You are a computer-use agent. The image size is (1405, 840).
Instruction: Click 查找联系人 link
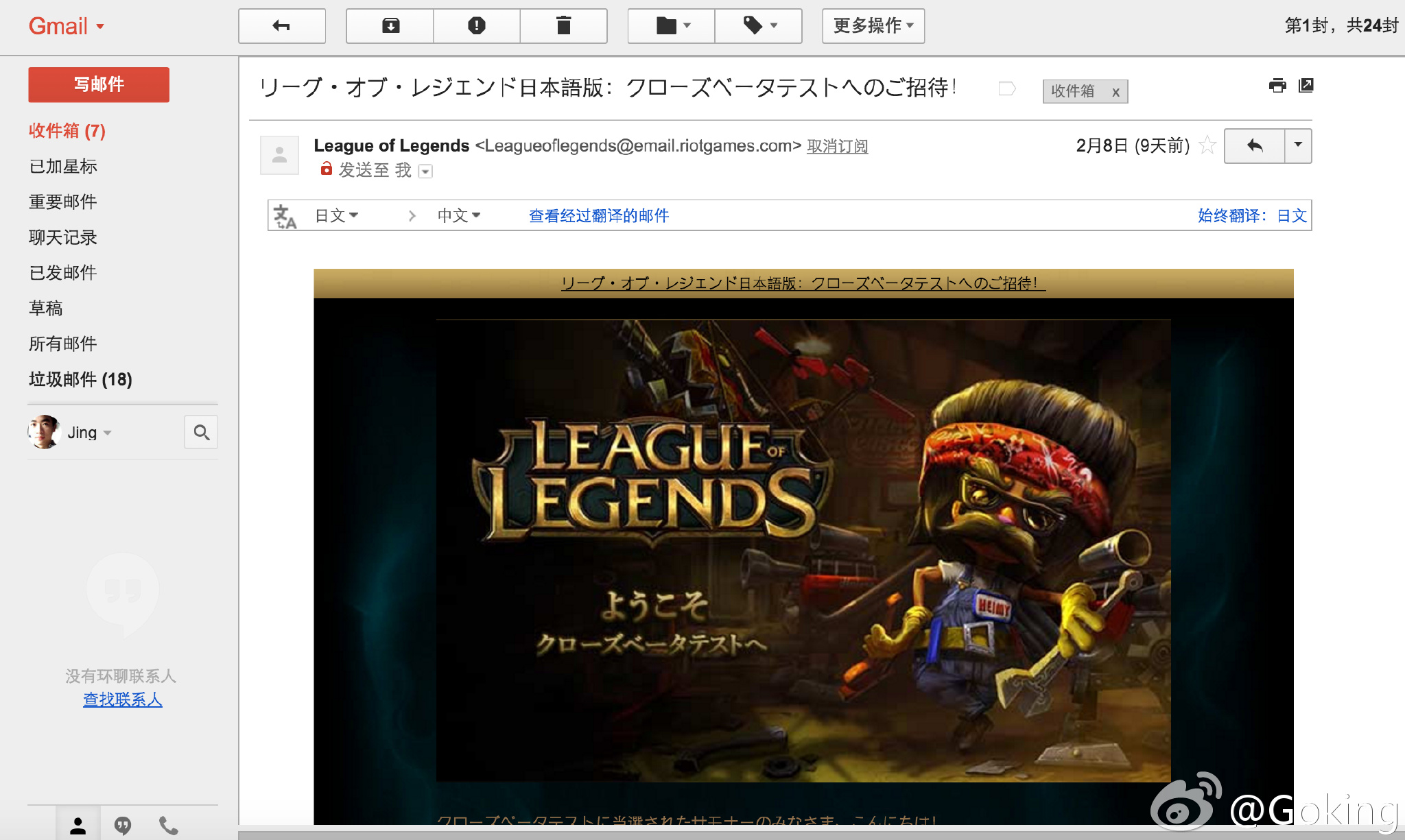[x=123, y=699]
